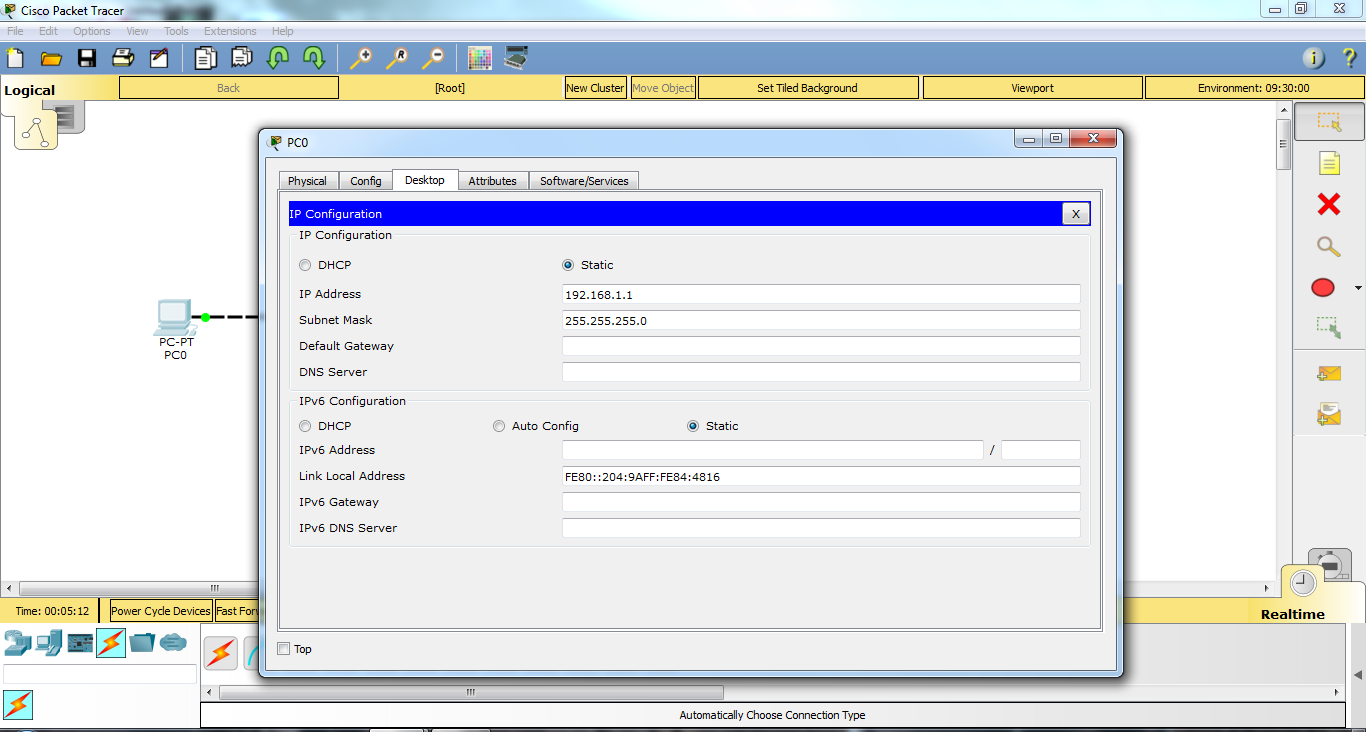Open the Packet Tracer info icon
1366x732 pixels.
click(x=1313, y=58)
